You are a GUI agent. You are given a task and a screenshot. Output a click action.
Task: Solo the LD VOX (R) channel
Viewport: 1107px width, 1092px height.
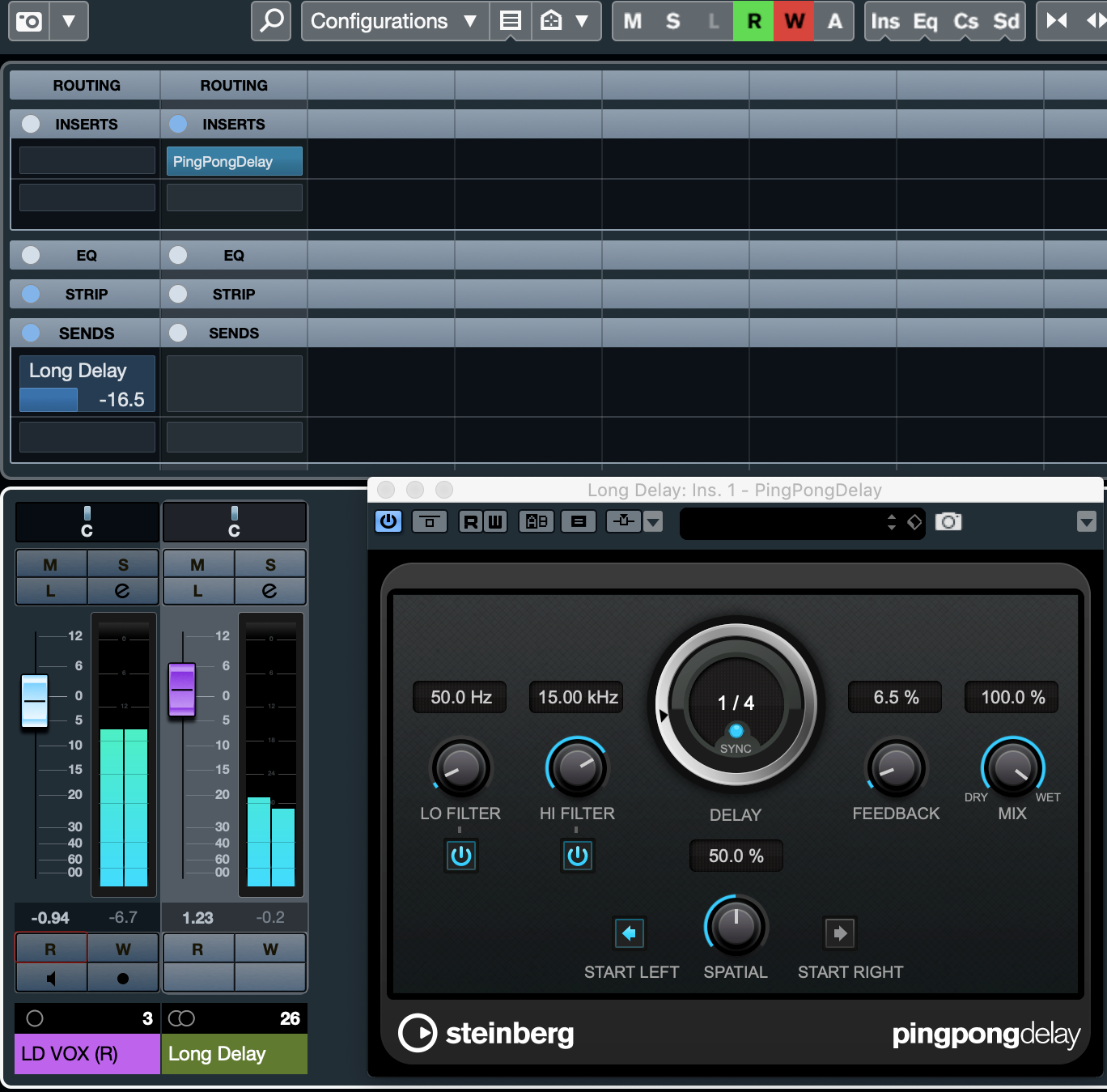[123, 564]
